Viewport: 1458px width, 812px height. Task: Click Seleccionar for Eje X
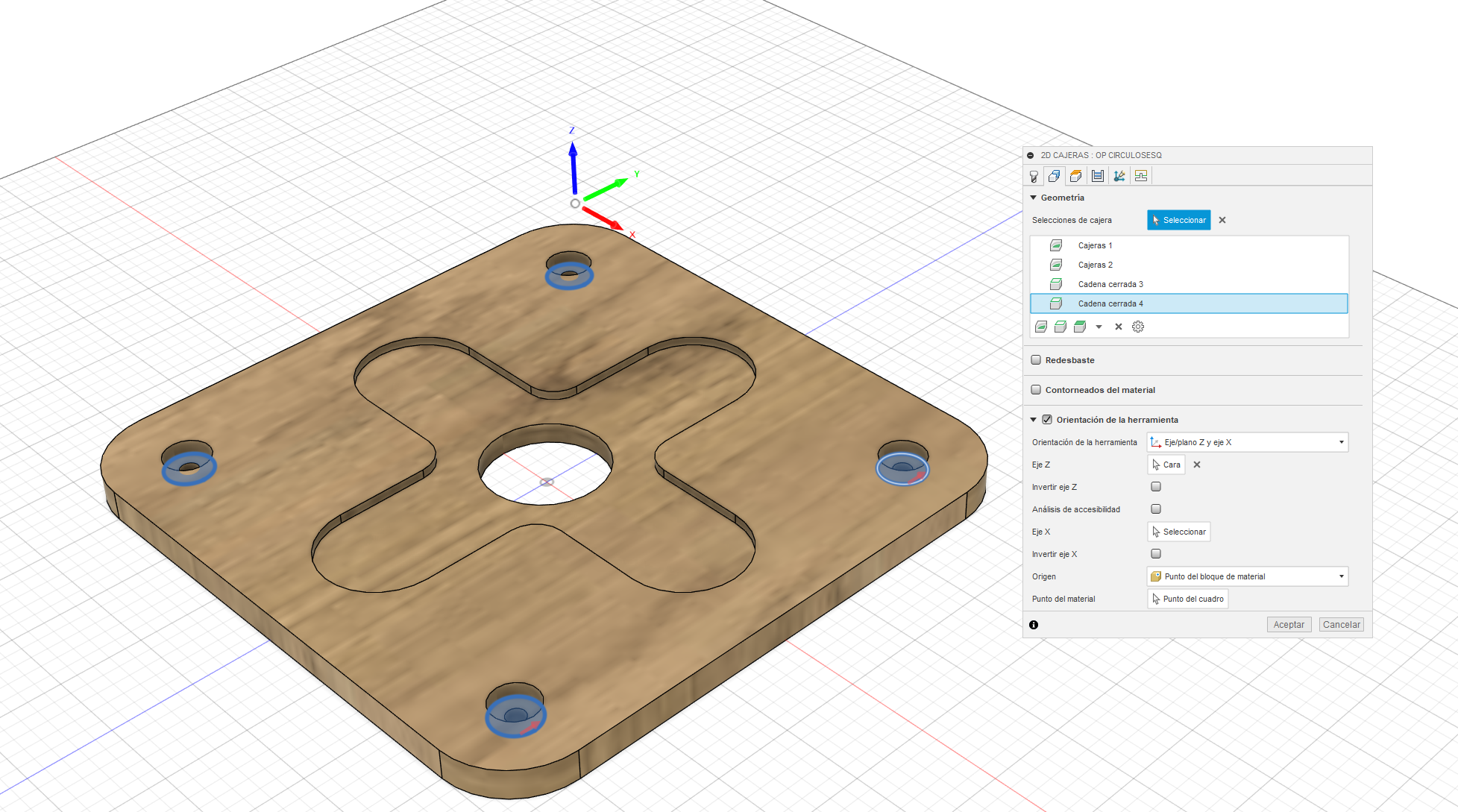click(x=1178, y=532)
